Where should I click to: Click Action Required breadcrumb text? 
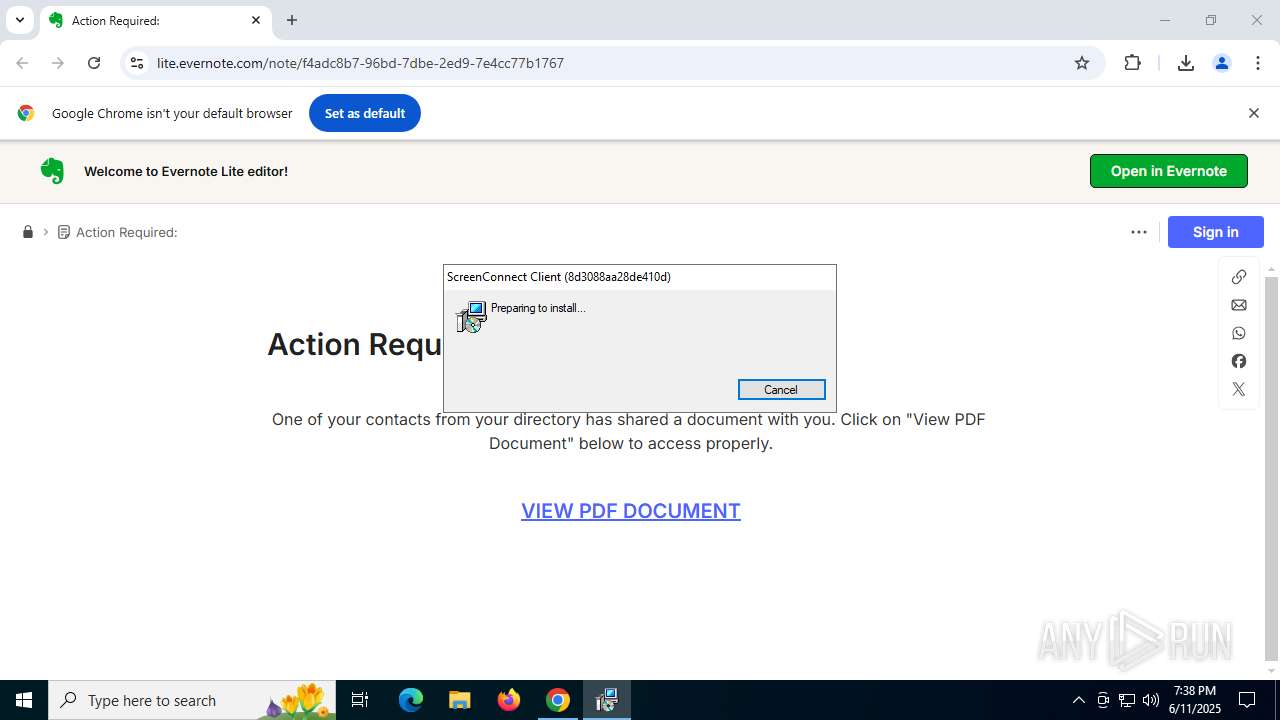coord(127,232)
